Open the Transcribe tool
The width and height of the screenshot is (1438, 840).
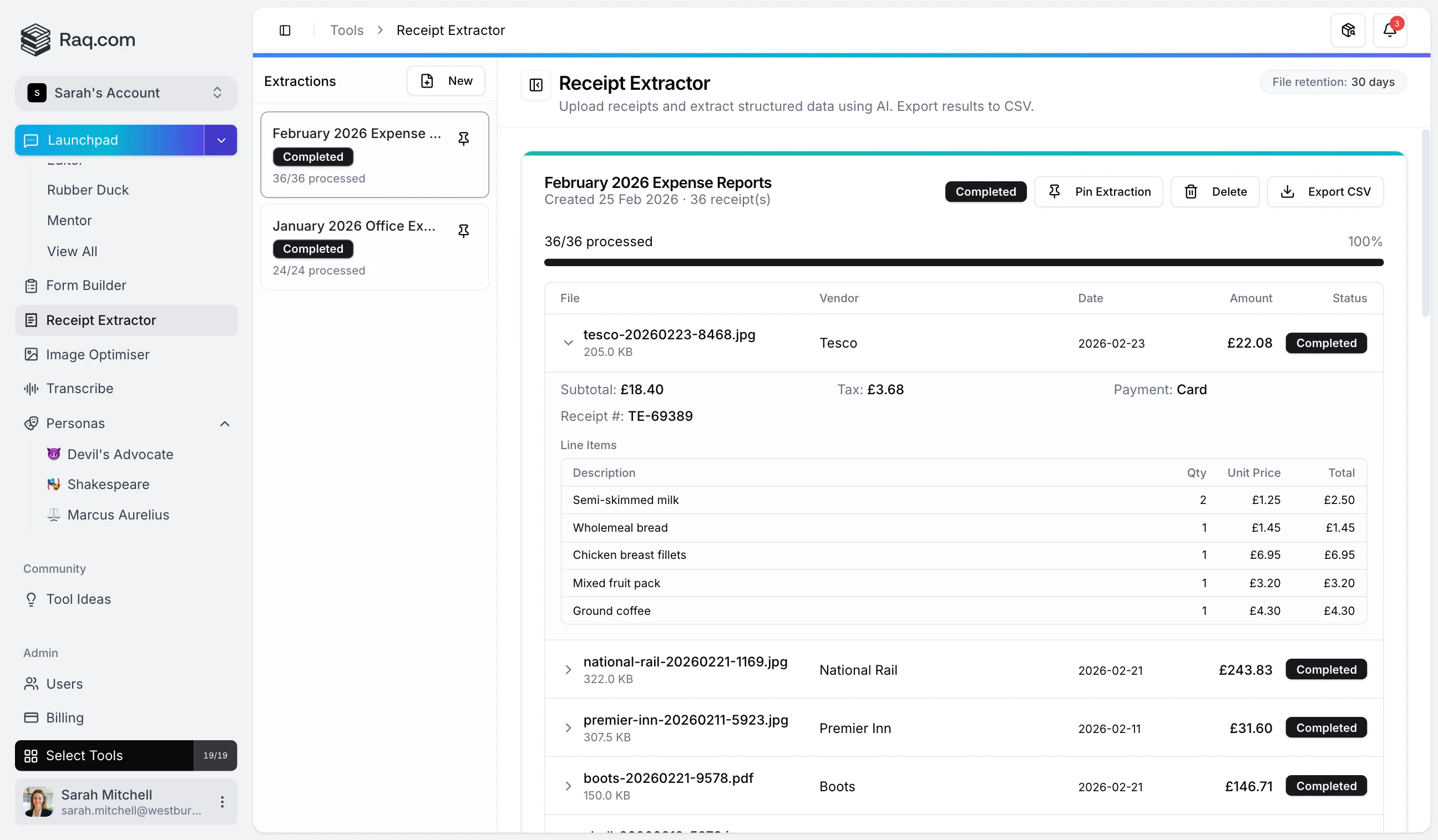coord(80,388)
